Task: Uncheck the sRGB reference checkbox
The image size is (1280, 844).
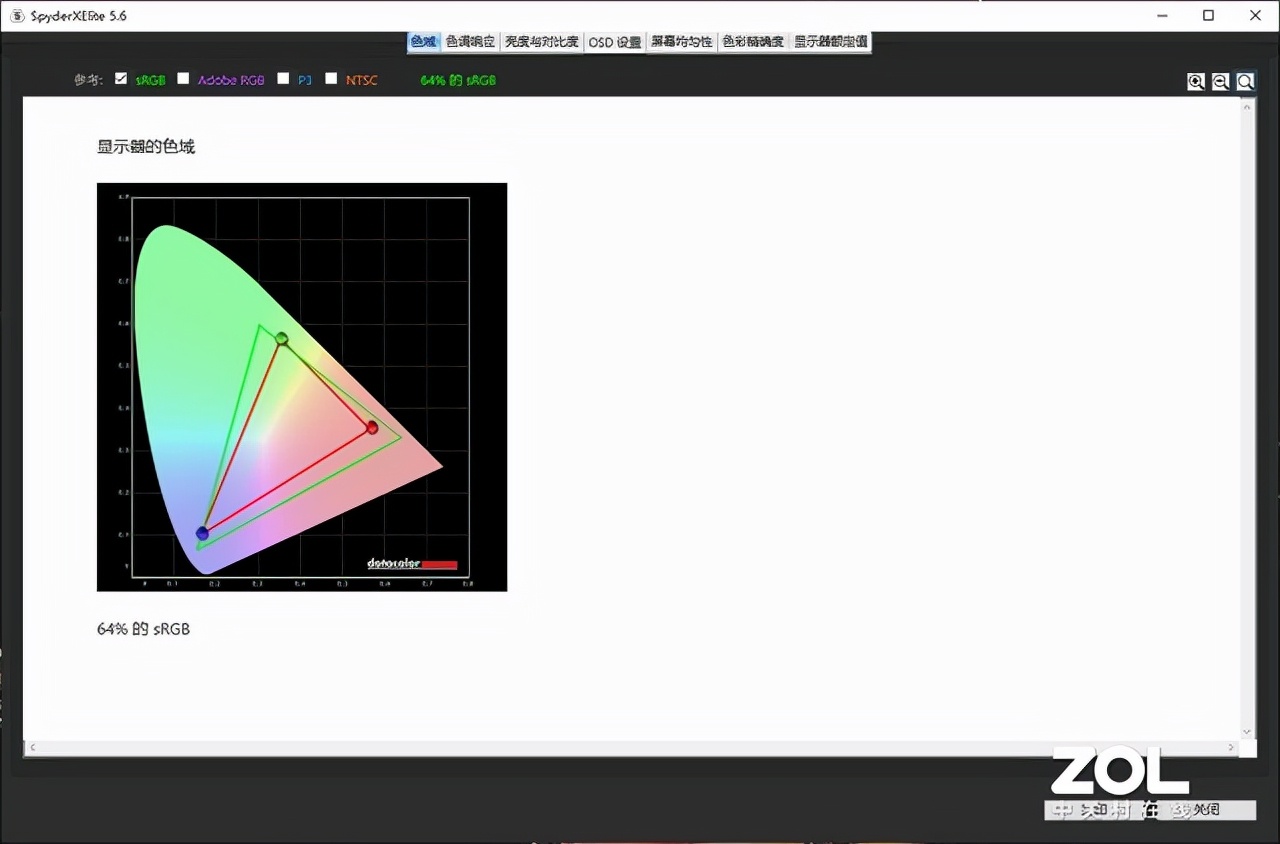Action: pyautogui.click(x=121, y=78)
